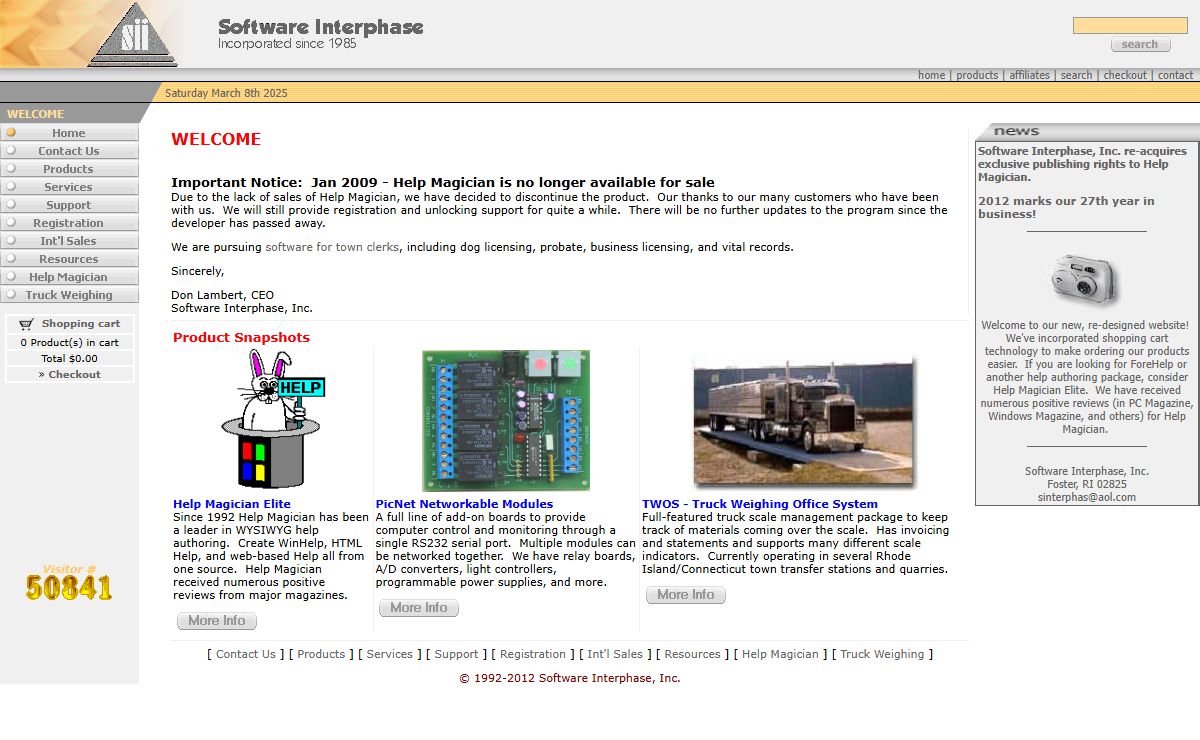1200x740 pixels.
Task: Click Int'l Sales in the footer links
Action: pyautogui.click(x=615, y=654)
